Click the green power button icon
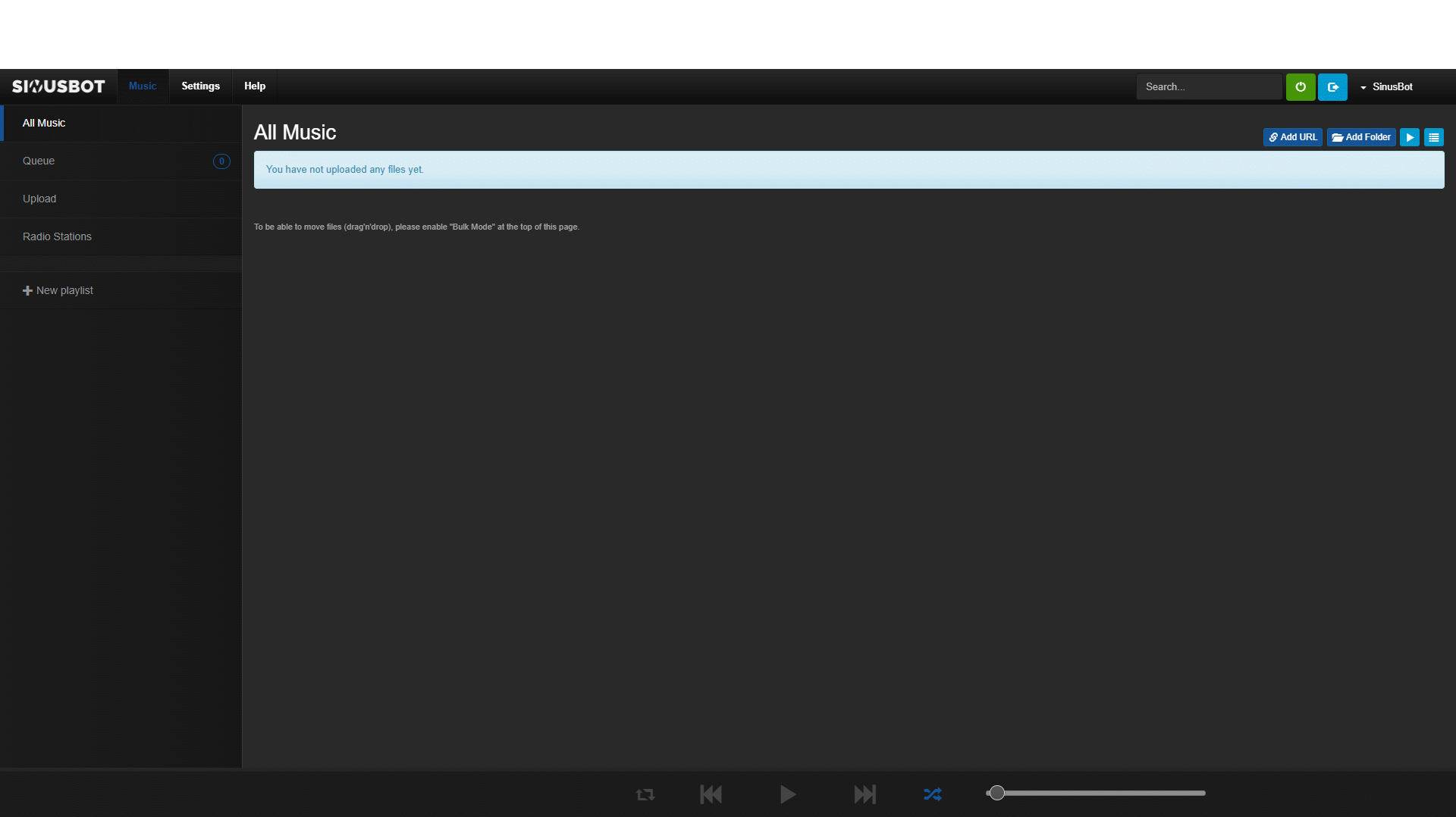The image size is (1456, 817). click(x=1300, y=87)
